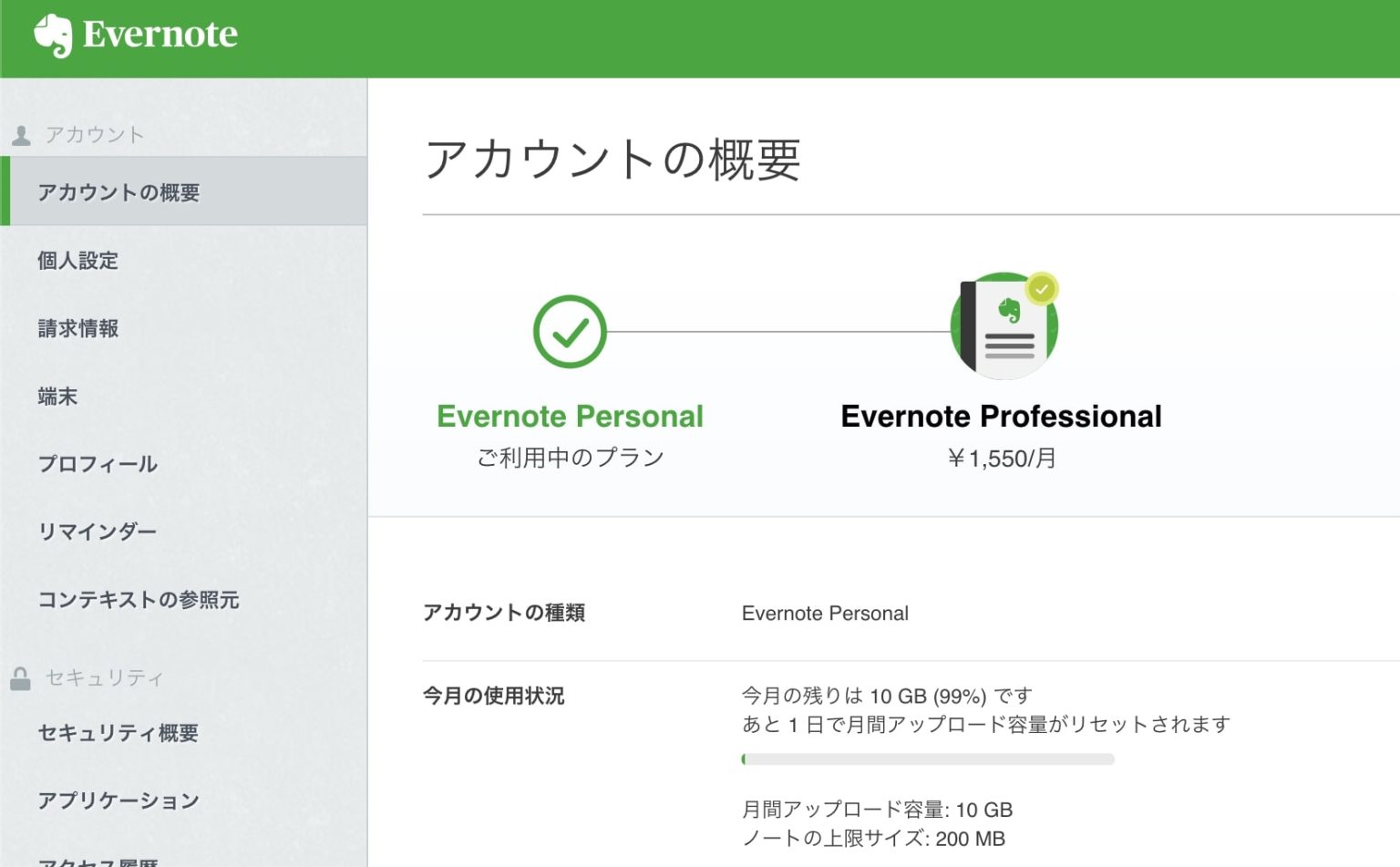Click the Evernote Personal account type text
Viewport: 1400px width, 867px height.
(825, 613)
